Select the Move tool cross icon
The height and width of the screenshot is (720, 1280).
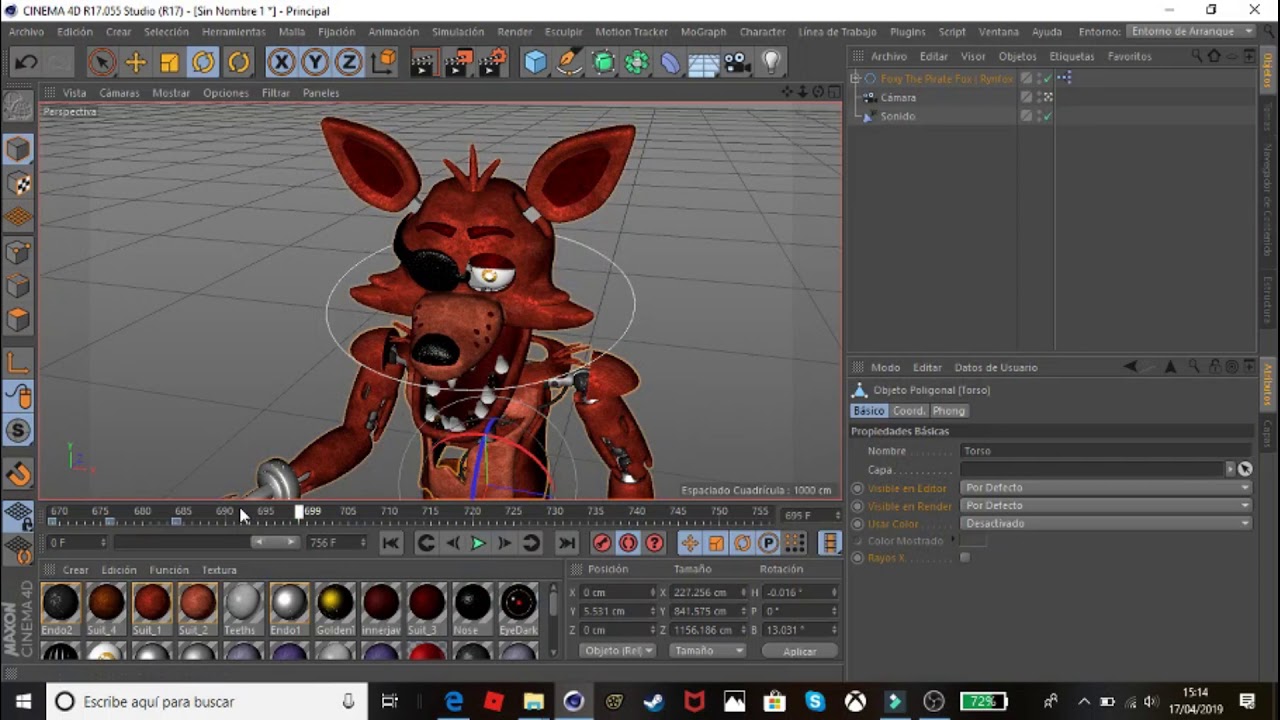click(x=136, y=63)
